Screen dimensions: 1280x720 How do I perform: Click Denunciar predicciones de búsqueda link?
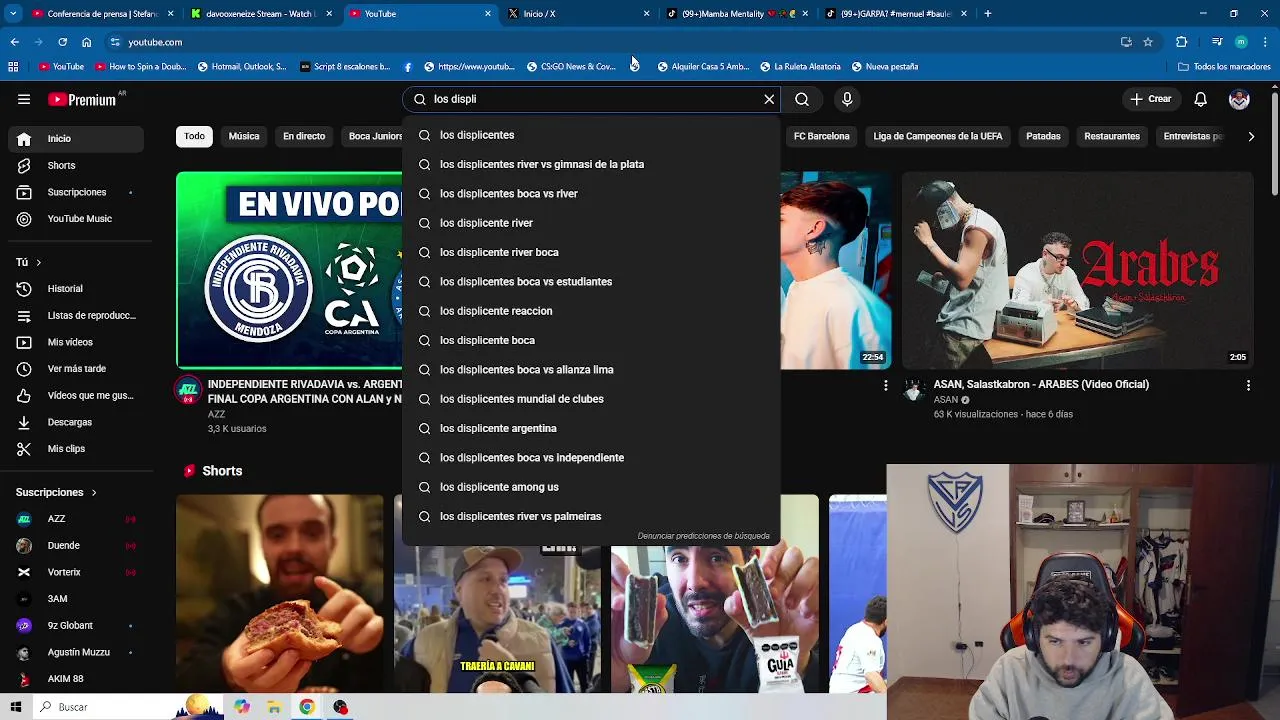(x=704, y=536)
